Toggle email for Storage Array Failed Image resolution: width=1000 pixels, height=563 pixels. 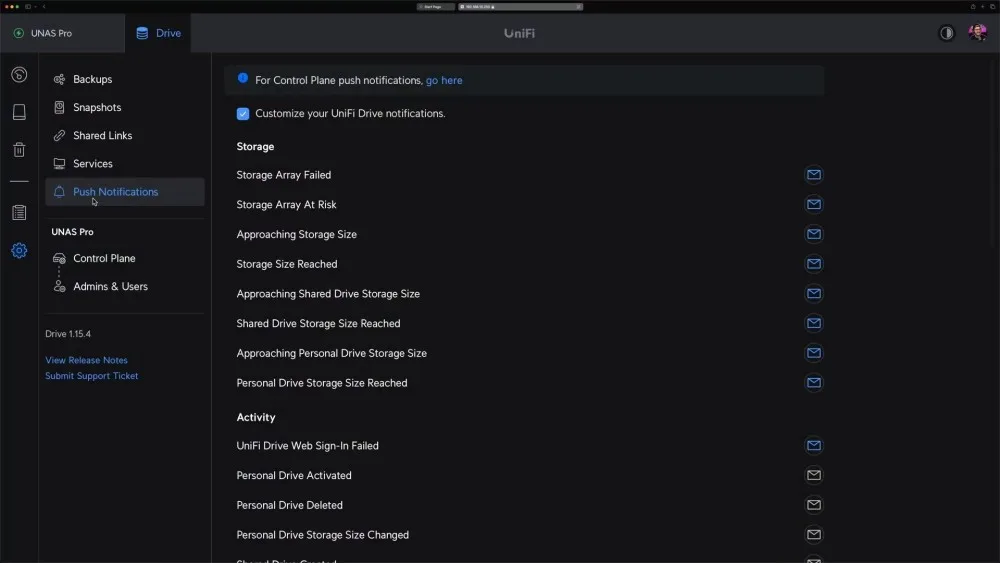coord(814,175)
